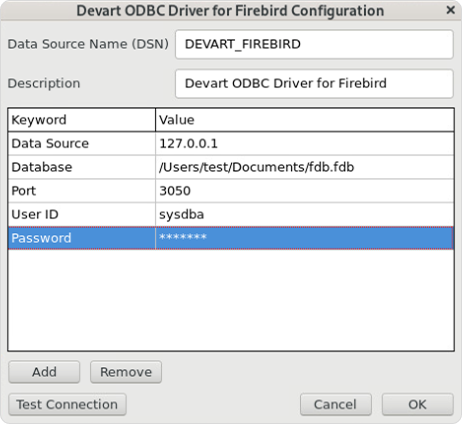Click the masked password value cell
Screen dimensions: 462x424
coord(305,238)
